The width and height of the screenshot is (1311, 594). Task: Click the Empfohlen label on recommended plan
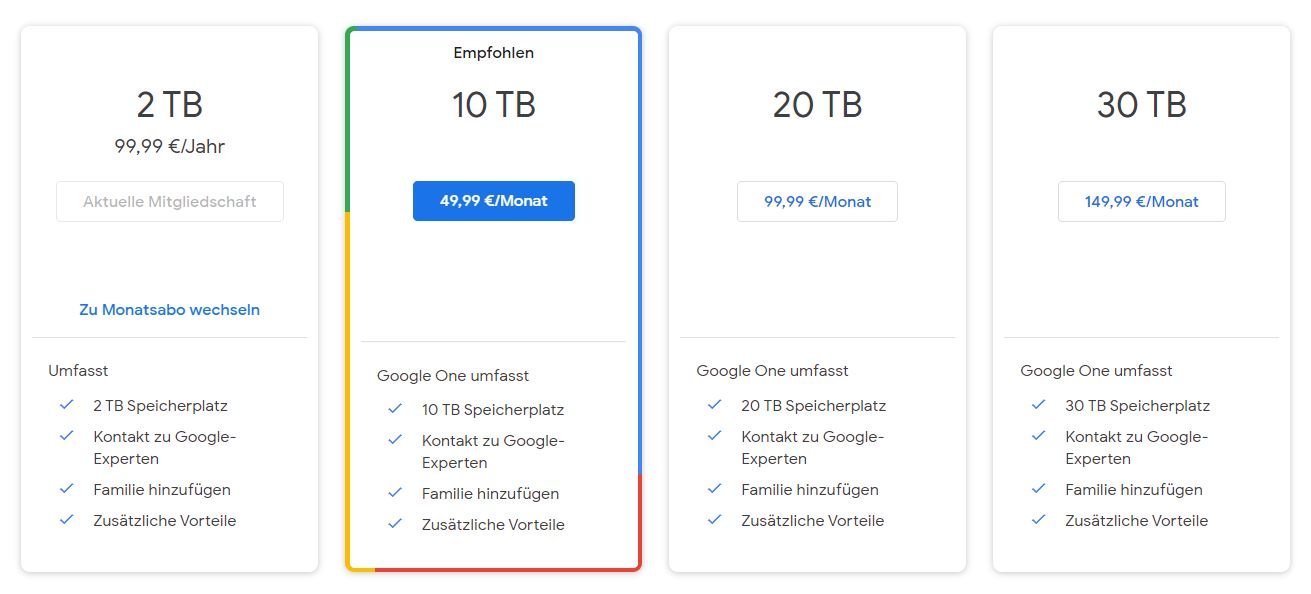(493, 53)
